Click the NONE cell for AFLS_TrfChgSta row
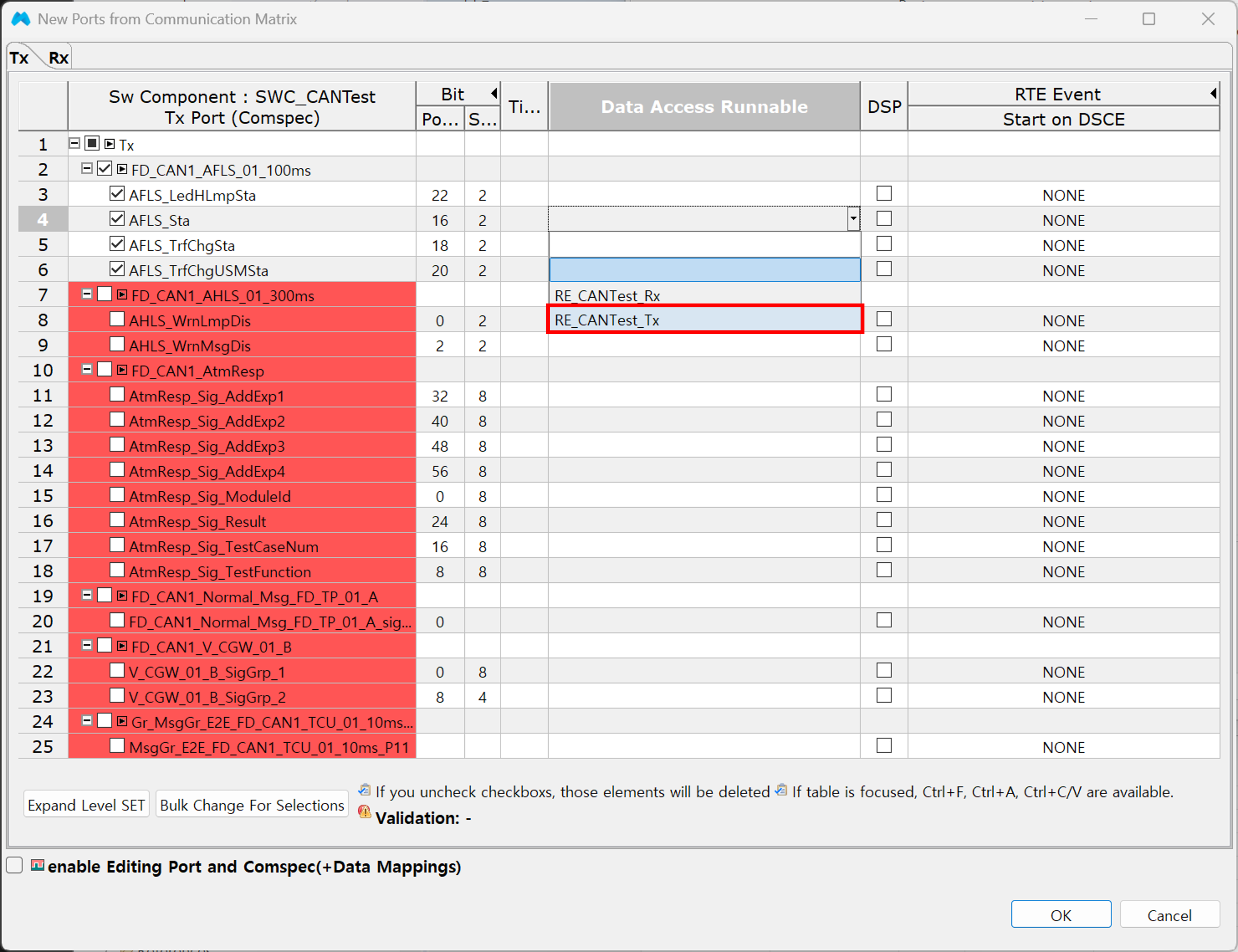Viewport: 1238px width, 952px height. [1063, 245]
